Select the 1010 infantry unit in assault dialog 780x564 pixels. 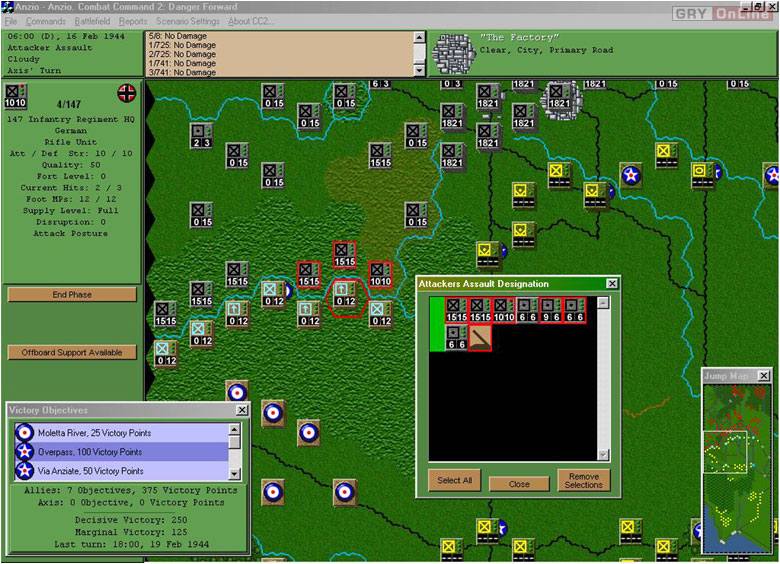pos(504,310)
